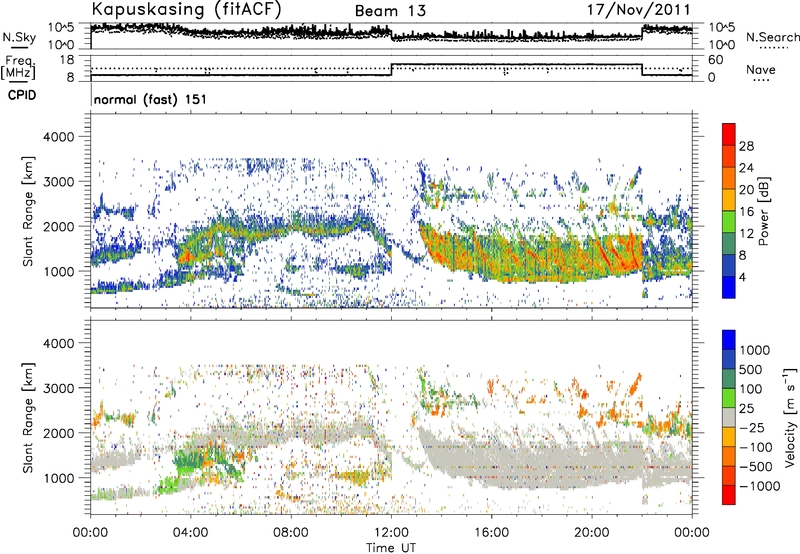
Task: Click the "12:00" time tick label
Action: [x=391, y=533]
